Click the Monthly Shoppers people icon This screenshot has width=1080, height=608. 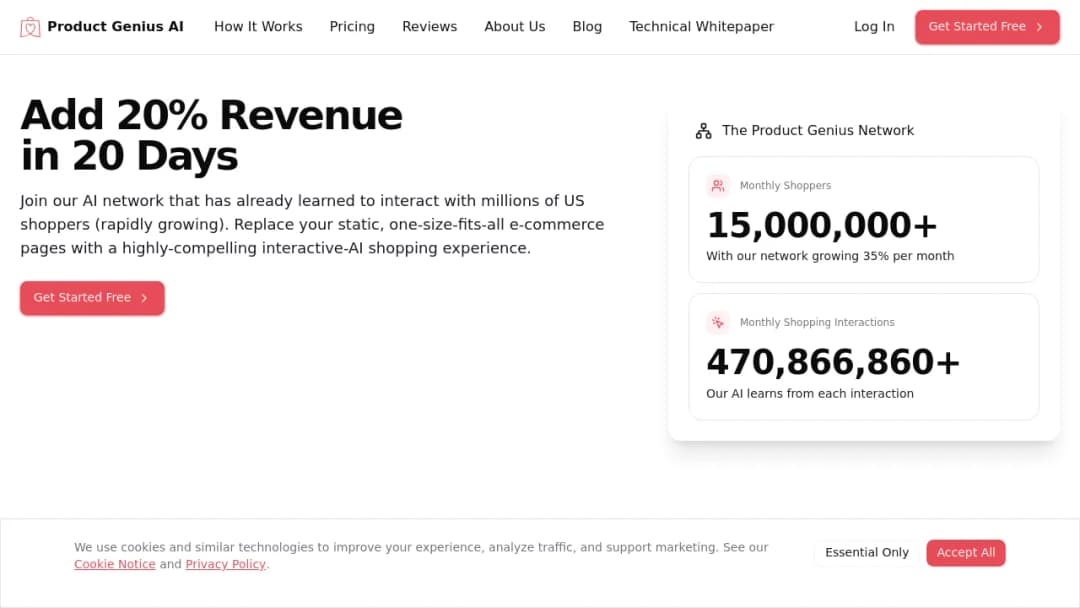pos(718,185)
